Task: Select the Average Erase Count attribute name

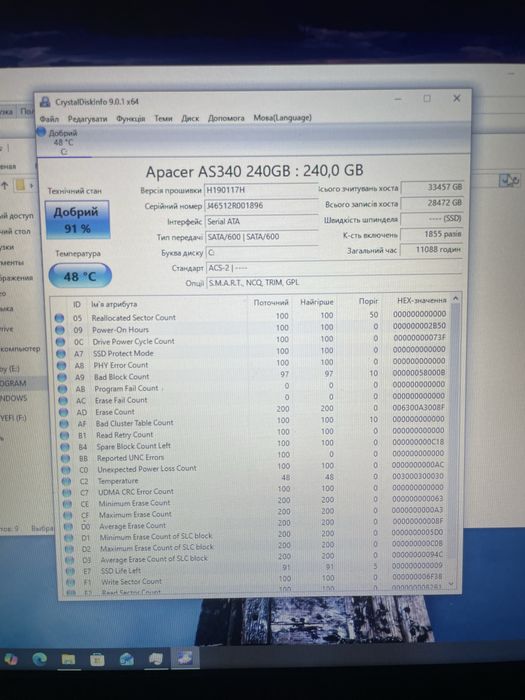Action: click(x=133, y=526)
